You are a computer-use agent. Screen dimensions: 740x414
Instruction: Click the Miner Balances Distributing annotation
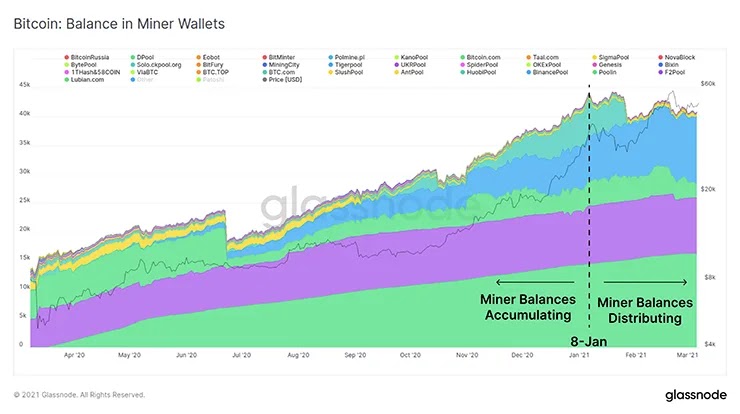point(645,310)
